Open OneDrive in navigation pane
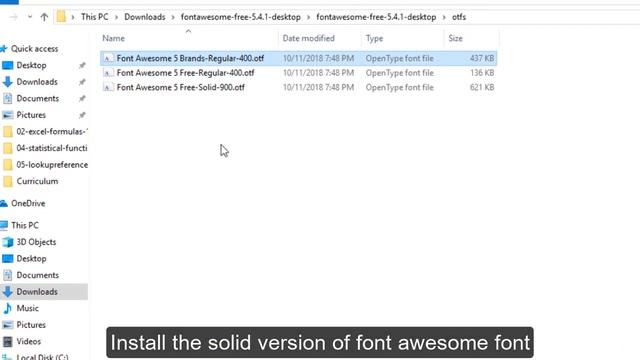640x360 pixels. [28, 203]
